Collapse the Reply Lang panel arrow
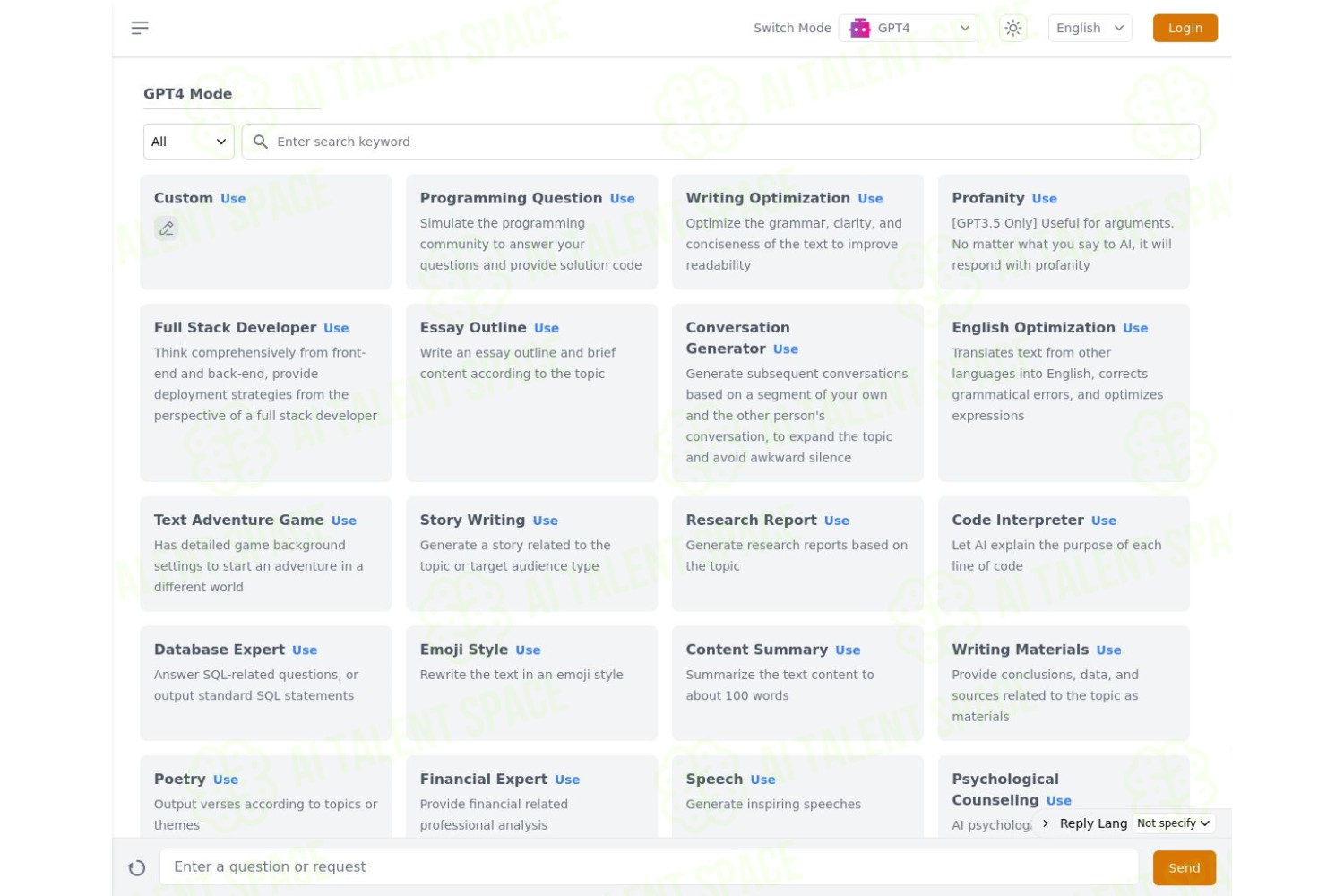This screenshot has height=896, width=1344. pyautogui.click(x=1045, y=823)
